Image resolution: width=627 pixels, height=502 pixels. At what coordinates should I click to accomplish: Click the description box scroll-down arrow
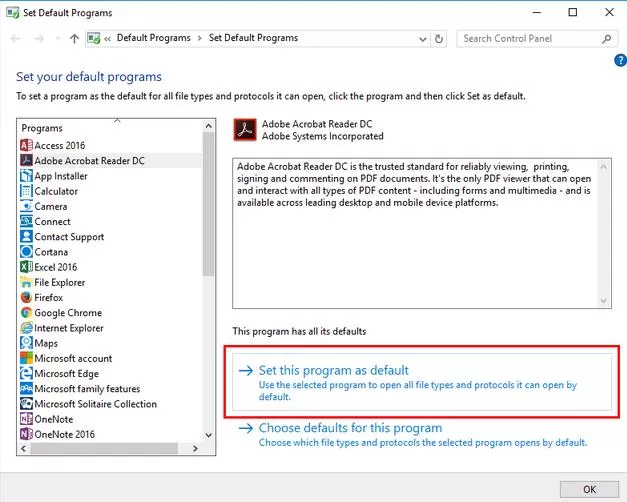603,301
